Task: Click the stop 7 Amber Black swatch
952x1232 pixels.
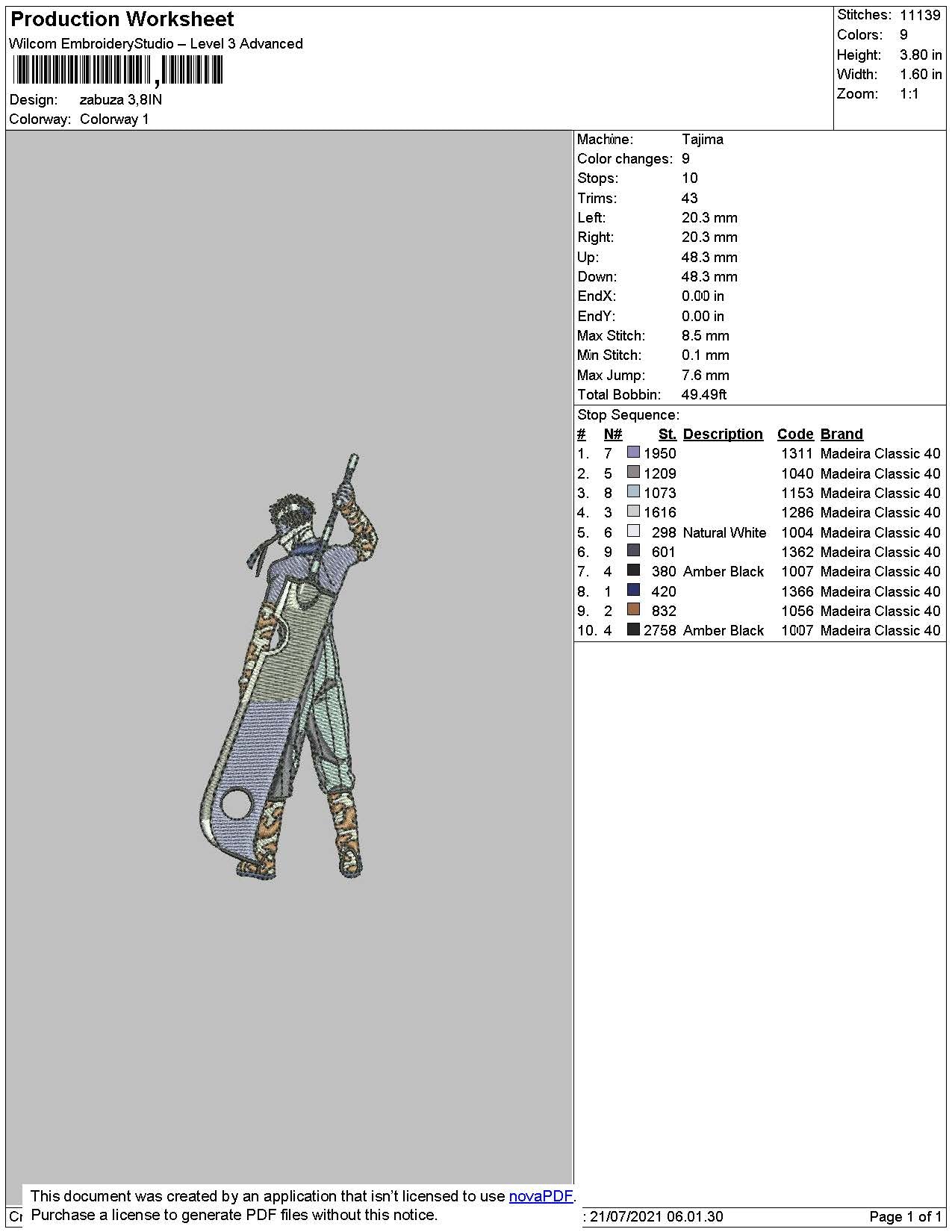Action: (633, 570)
